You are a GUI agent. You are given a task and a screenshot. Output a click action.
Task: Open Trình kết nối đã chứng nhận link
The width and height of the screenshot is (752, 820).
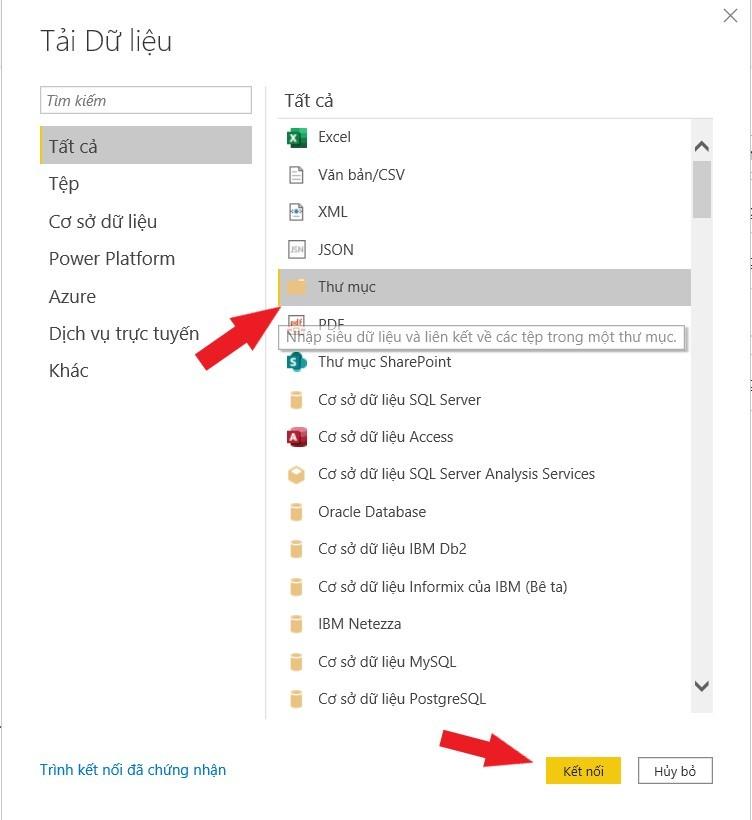(x=133, y=770)
